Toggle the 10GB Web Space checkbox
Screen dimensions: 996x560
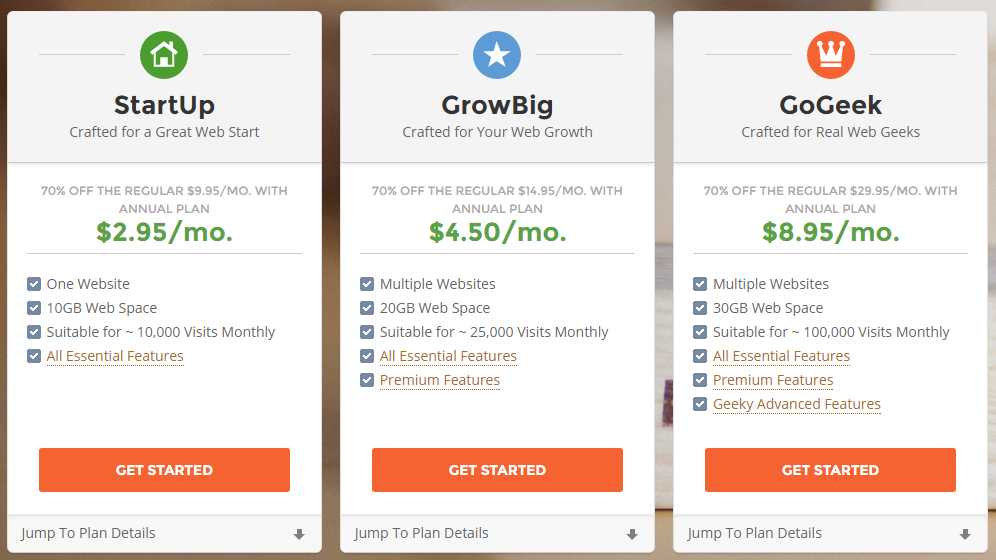(34, 308)
